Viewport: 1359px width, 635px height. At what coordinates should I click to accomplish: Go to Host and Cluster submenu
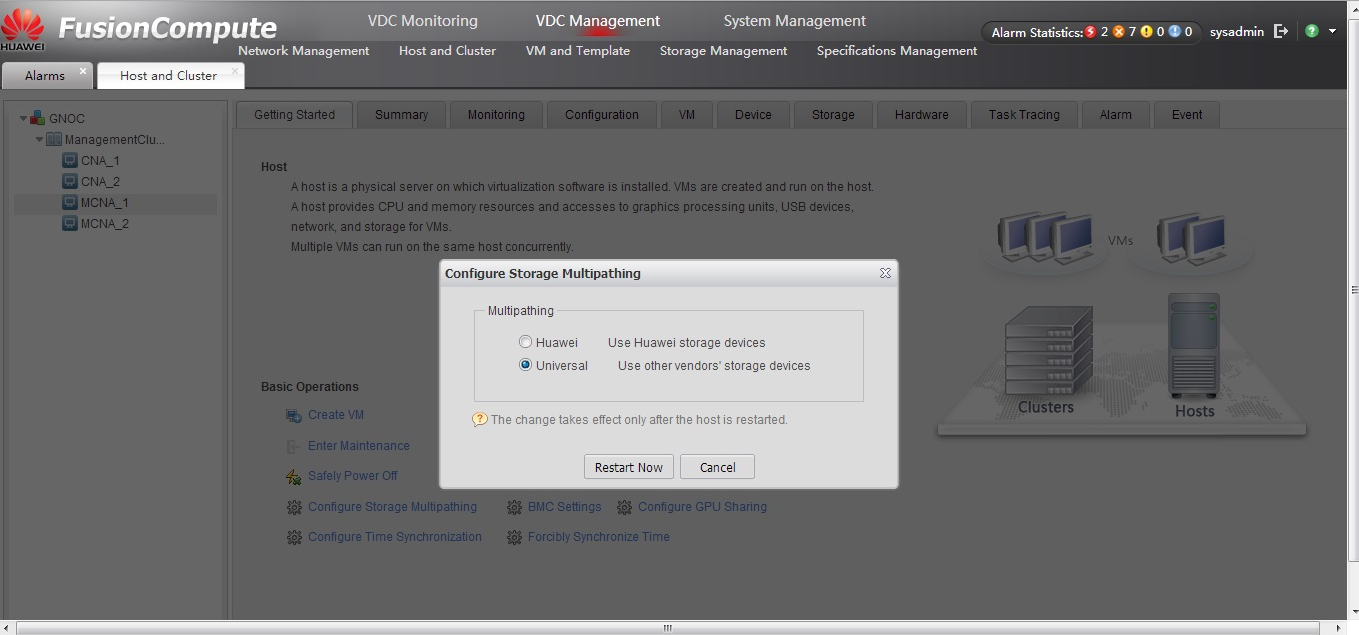click(447, 51)
